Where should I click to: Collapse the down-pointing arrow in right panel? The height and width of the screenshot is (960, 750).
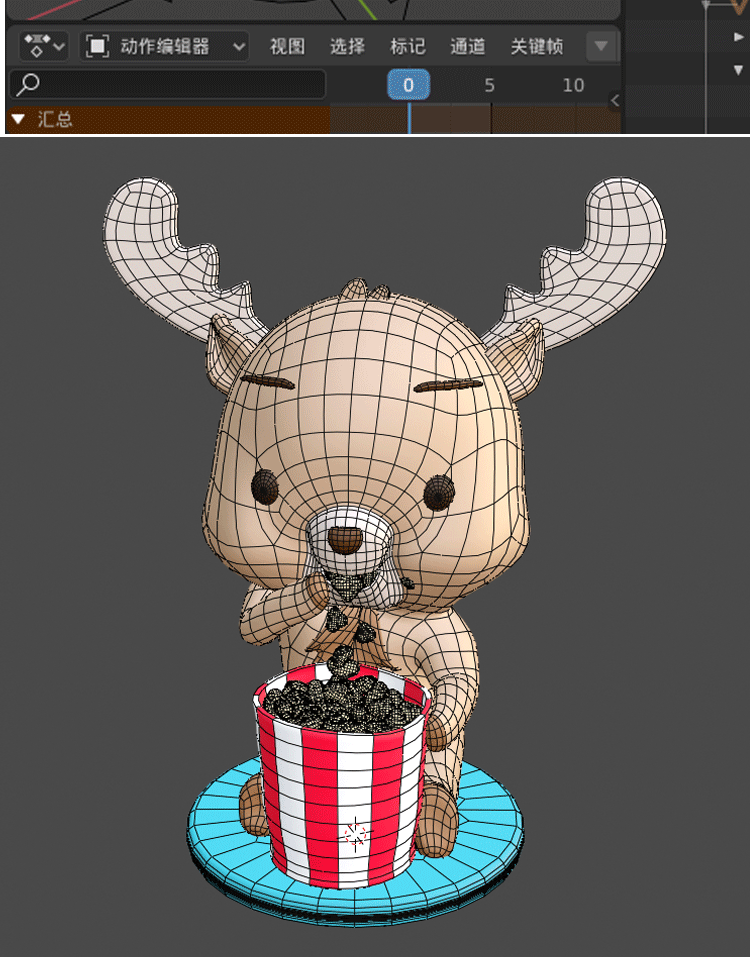click(738, 69)
